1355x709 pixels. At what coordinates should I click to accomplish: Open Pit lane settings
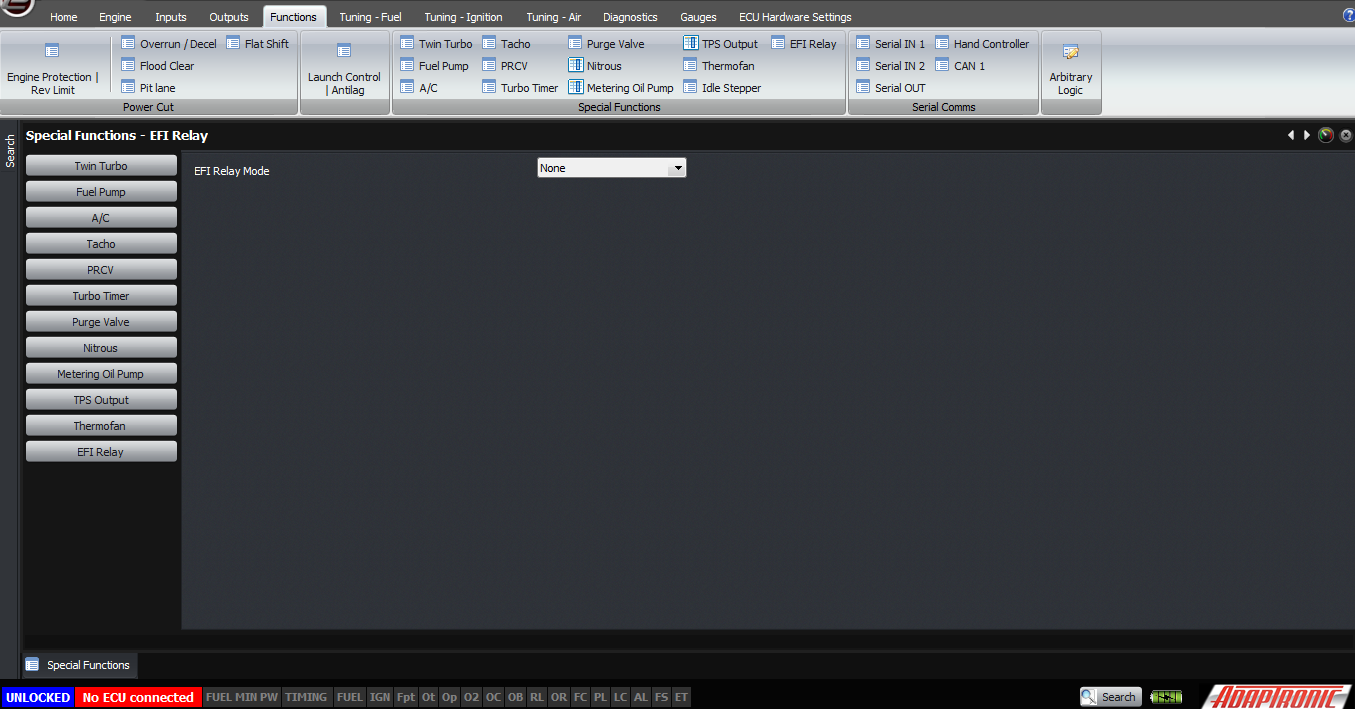coord(148,88)
